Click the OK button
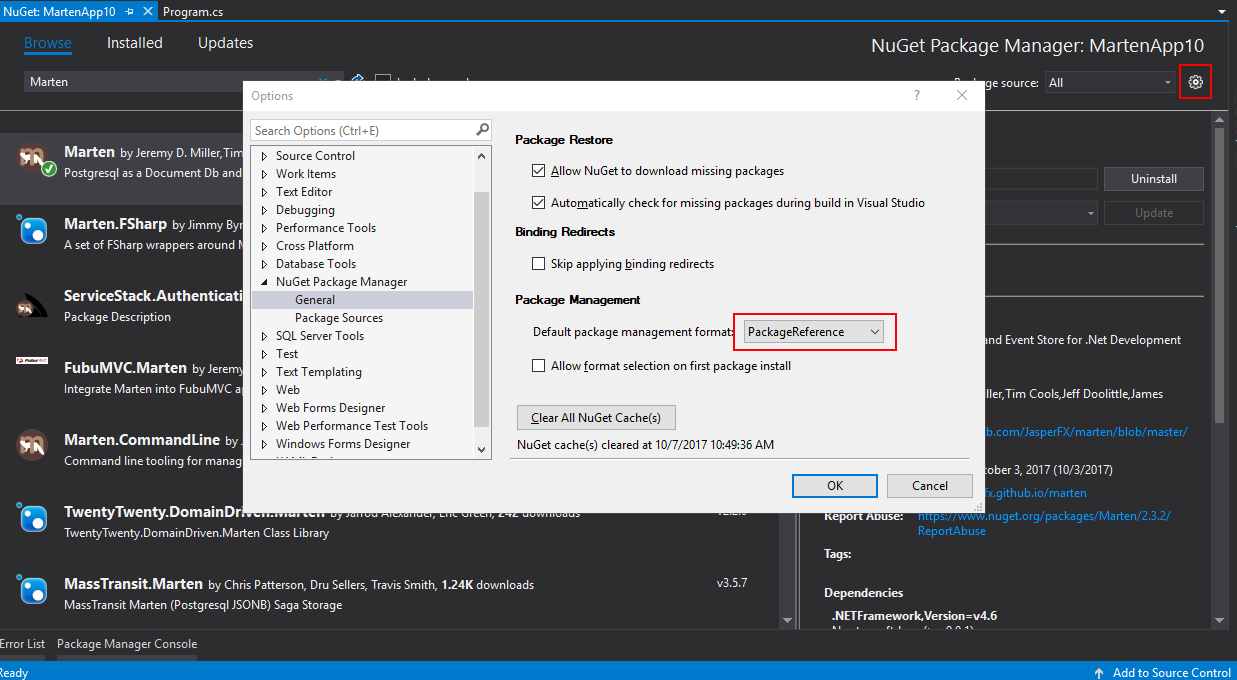 click(x=835, y=486)
